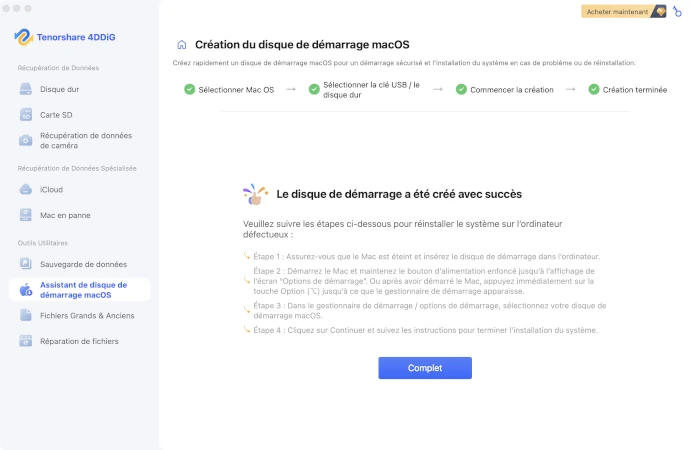Click the green check for Commencer la création
This screenshot has height=450, width=691.
click(461, 89)
